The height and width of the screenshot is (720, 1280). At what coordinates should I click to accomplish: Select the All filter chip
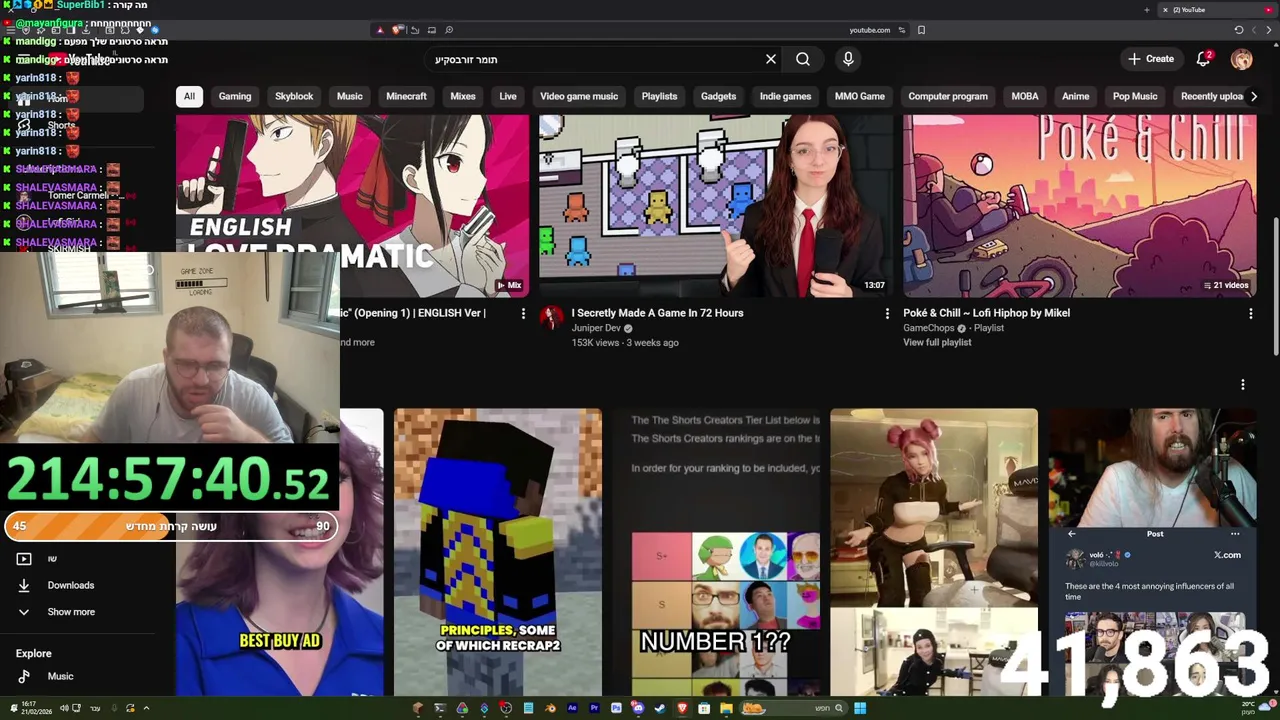pos(189,96)
